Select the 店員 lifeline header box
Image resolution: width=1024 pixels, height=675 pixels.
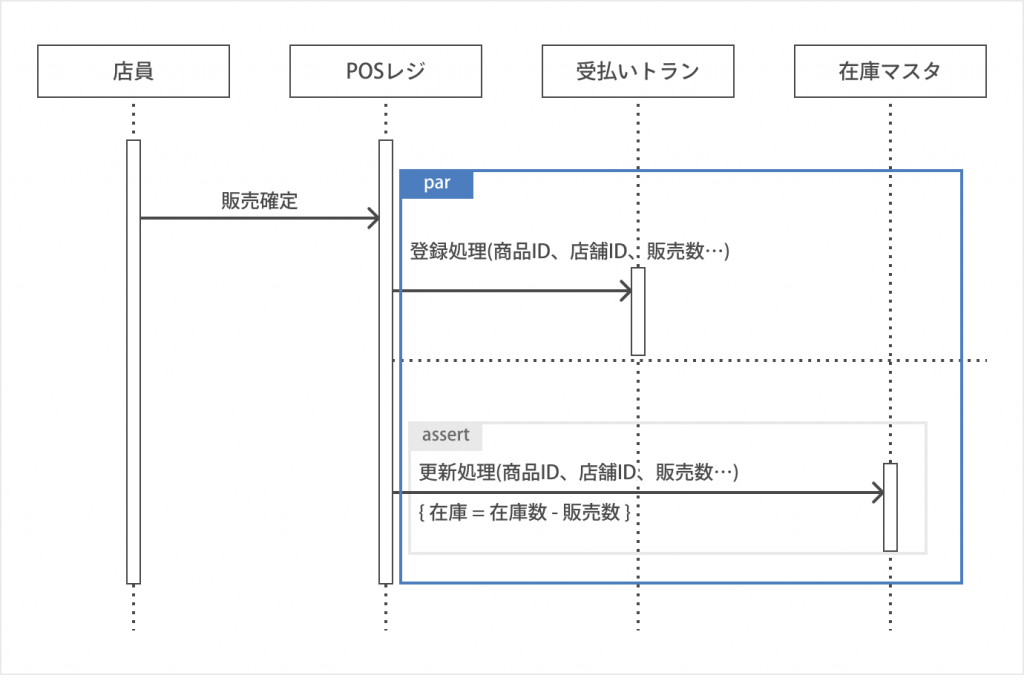133,71
